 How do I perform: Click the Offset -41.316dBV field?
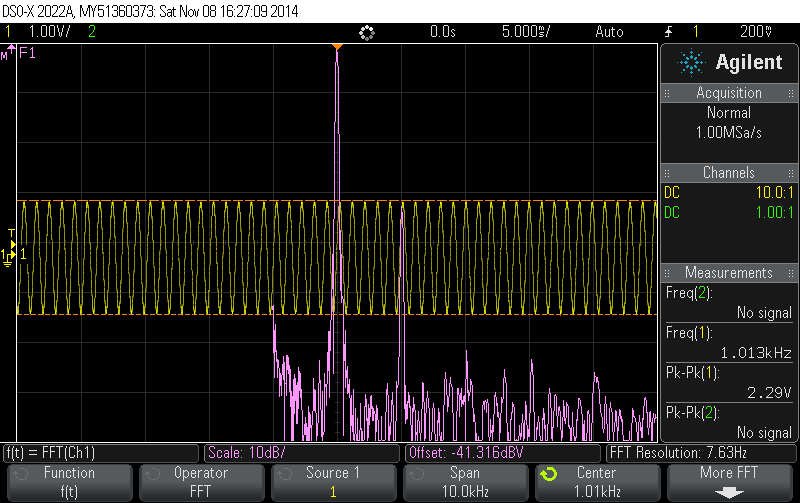[503, 453]
